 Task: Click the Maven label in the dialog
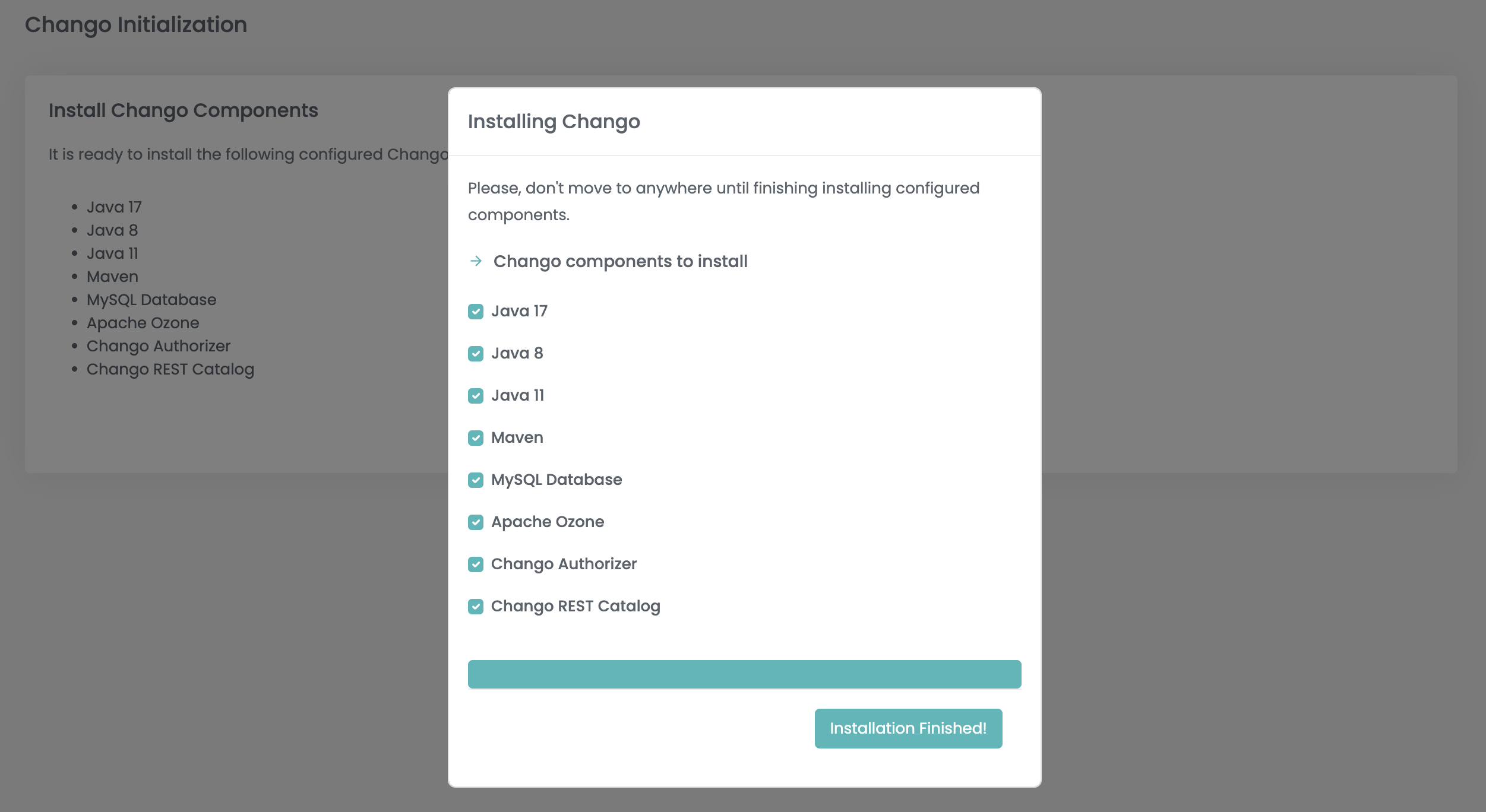tap(517, 437)
